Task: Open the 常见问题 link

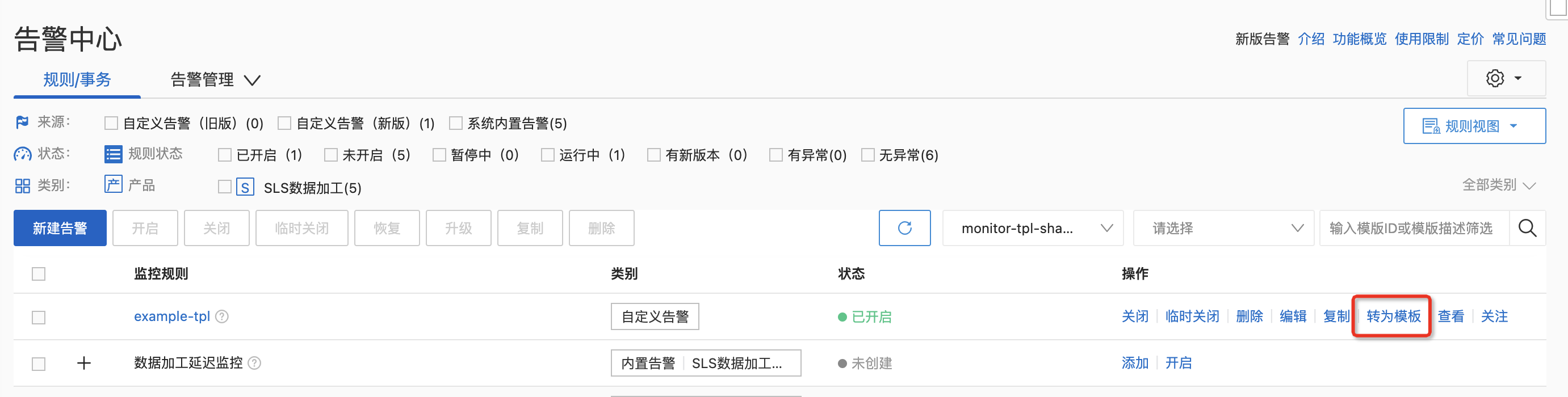Action: tap(1519, 39)
